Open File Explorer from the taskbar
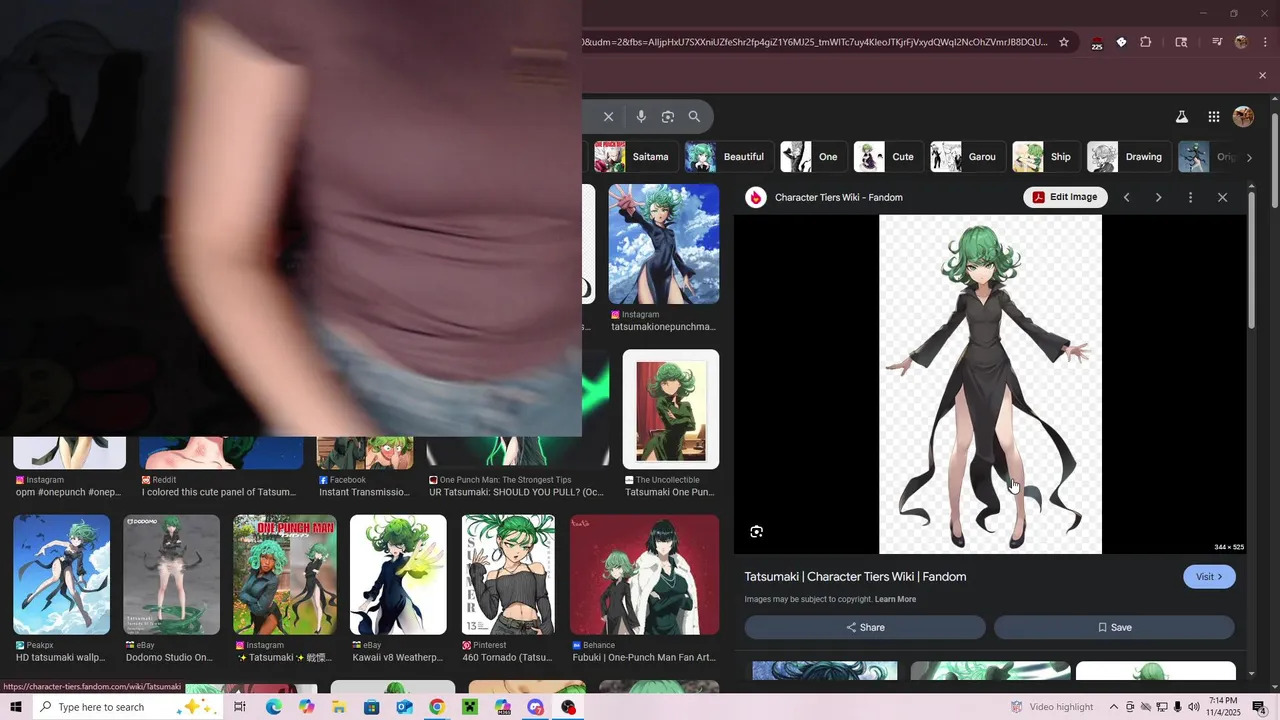 tap(339, 707)
